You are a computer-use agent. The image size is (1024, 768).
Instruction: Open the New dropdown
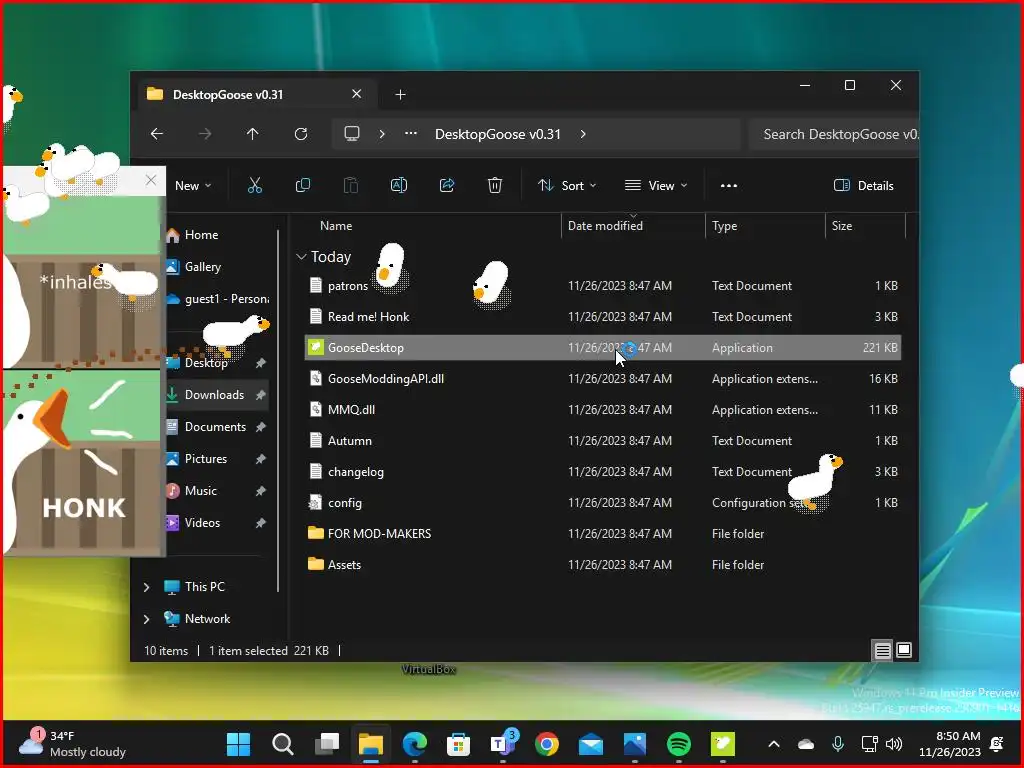coord(193,185)
